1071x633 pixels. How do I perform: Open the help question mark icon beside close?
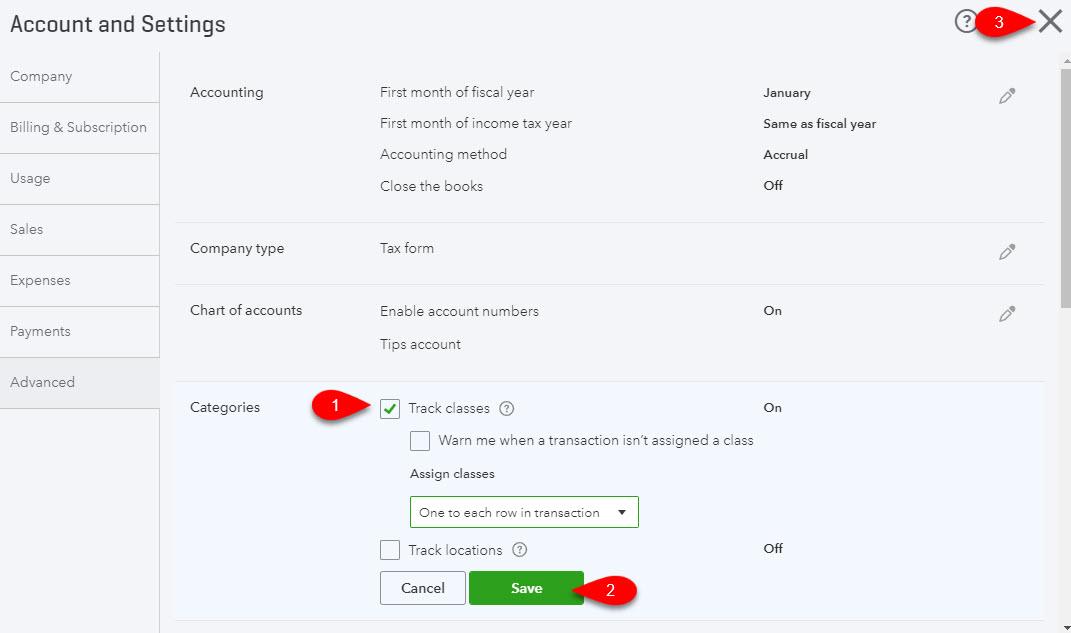965,22
